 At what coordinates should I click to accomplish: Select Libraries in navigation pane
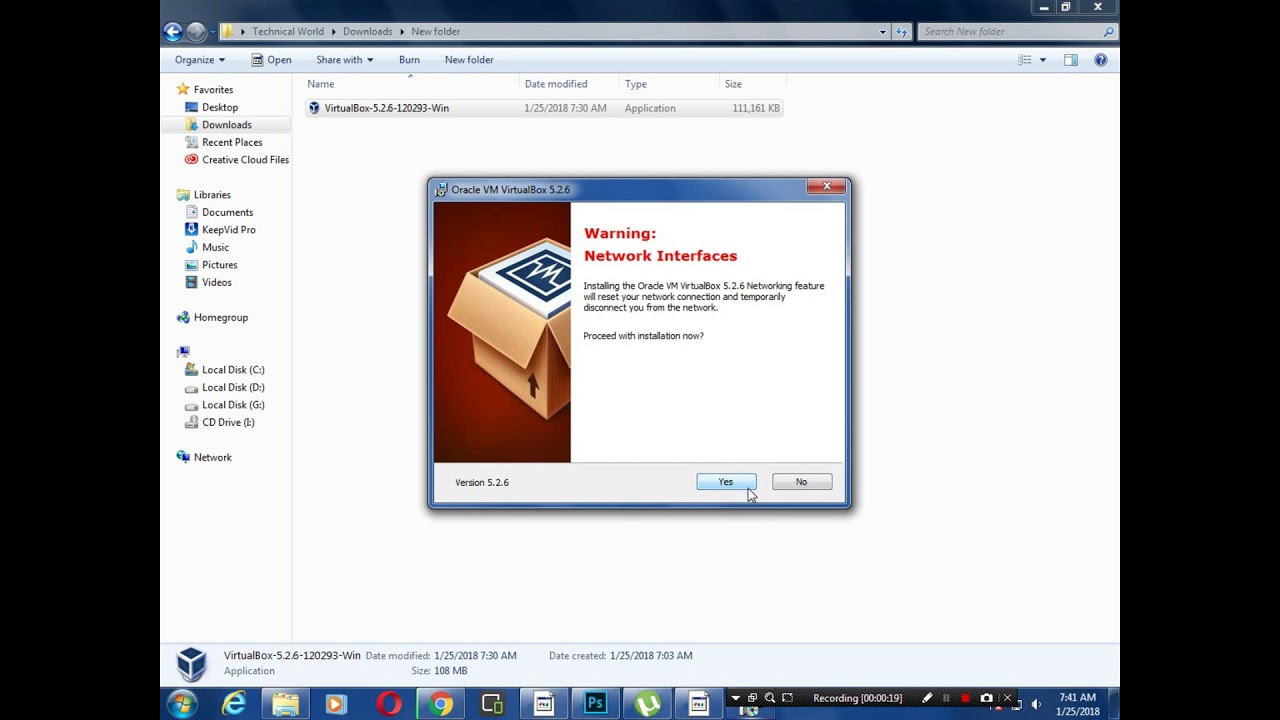coord(212,195)
